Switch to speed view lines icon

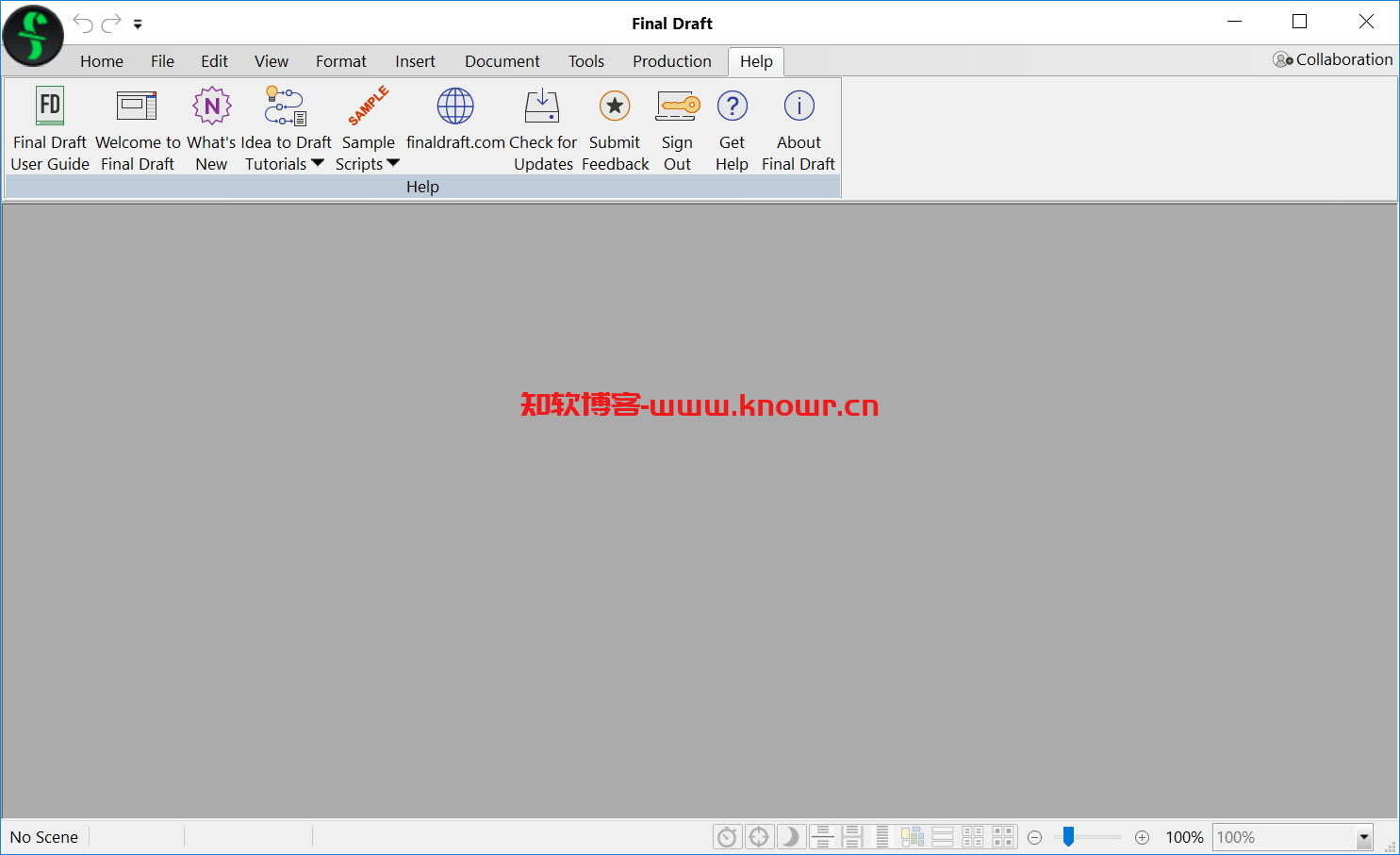(882, 837)
